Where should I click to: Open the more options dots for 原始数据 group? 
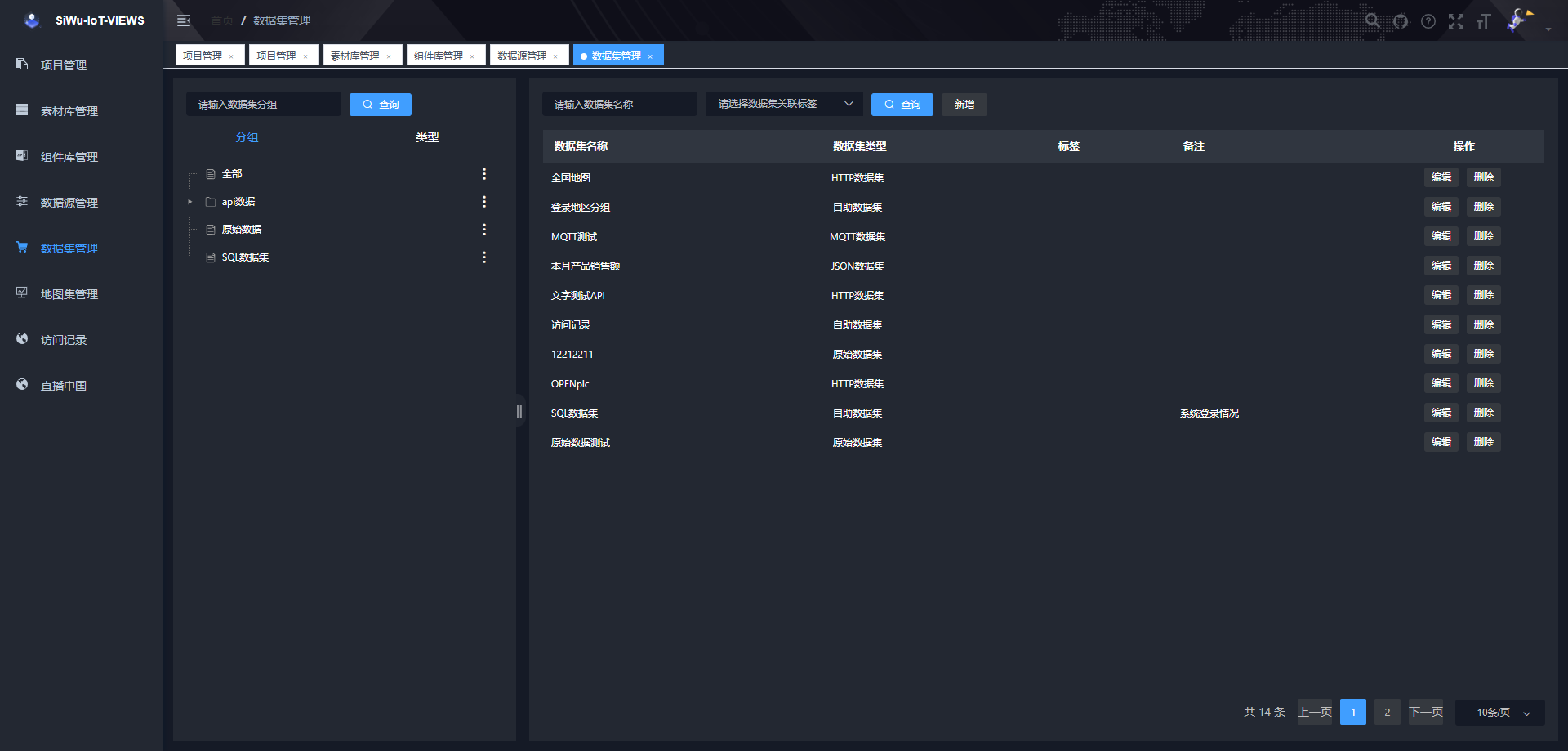484,230
